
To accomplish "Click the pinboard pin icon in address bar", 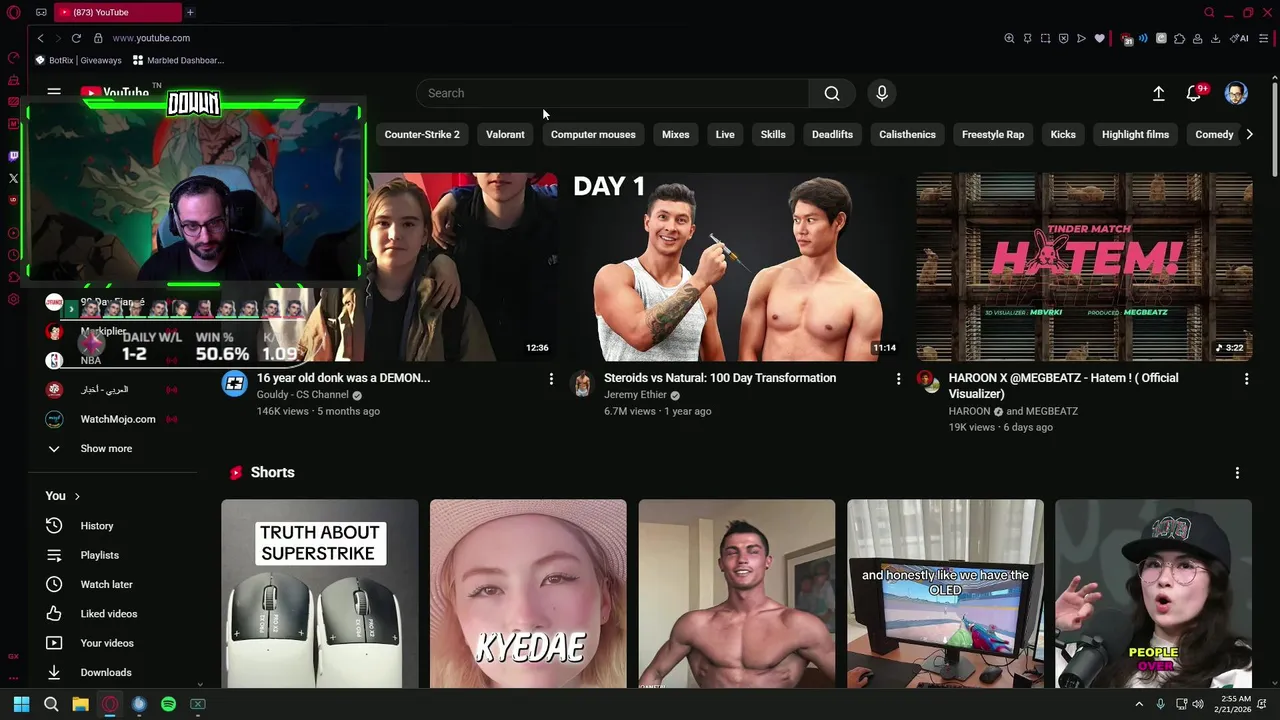I will point(1027,38).
